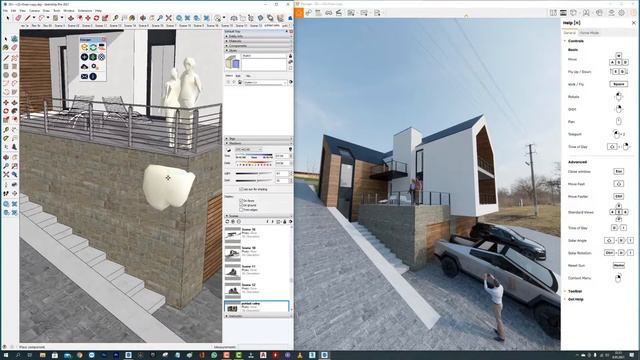Click the shadow Light slider

(254, 173)
